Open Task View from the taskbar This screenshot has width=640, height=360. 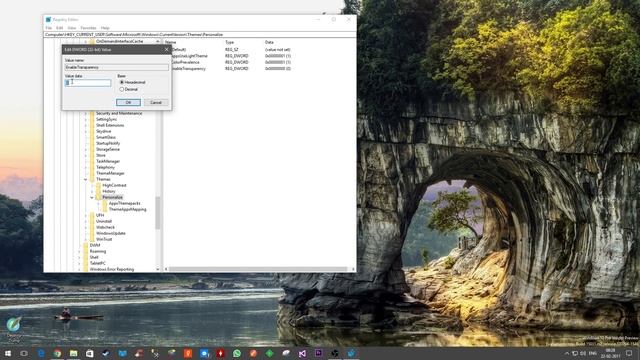24,353
